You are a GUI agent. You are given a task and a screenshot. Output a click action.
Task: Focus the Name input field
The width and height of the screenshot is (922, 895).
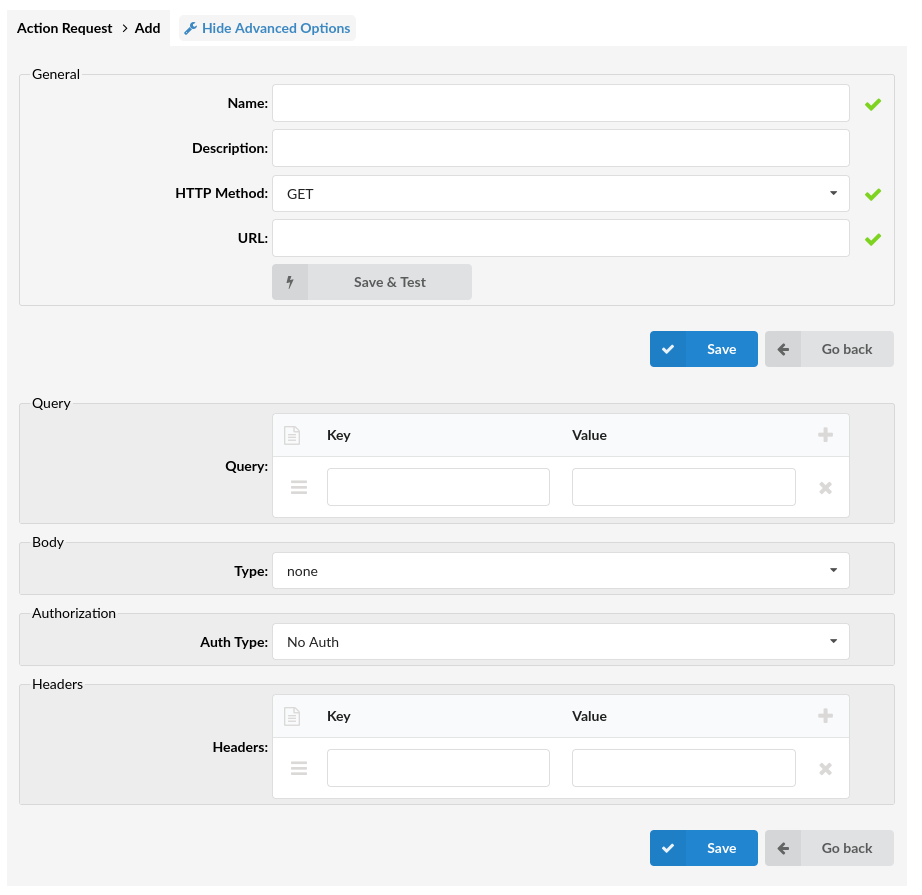click(x=560, y=103)
